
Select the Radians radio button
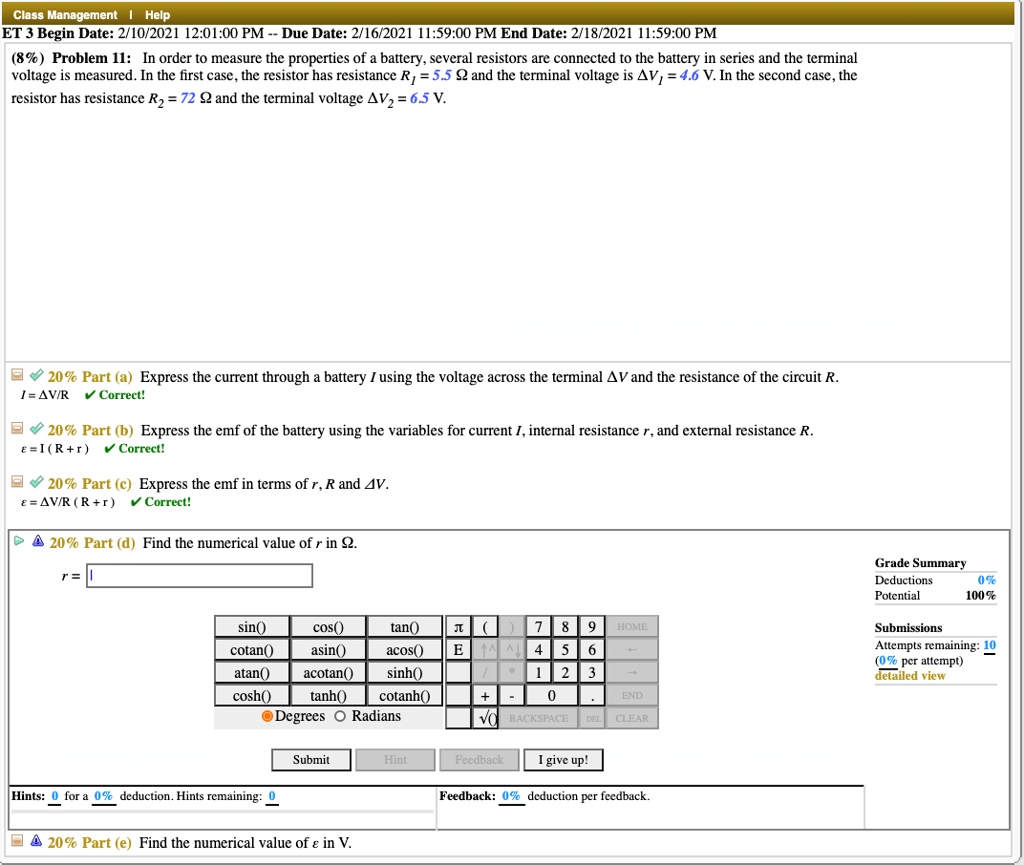340,716
